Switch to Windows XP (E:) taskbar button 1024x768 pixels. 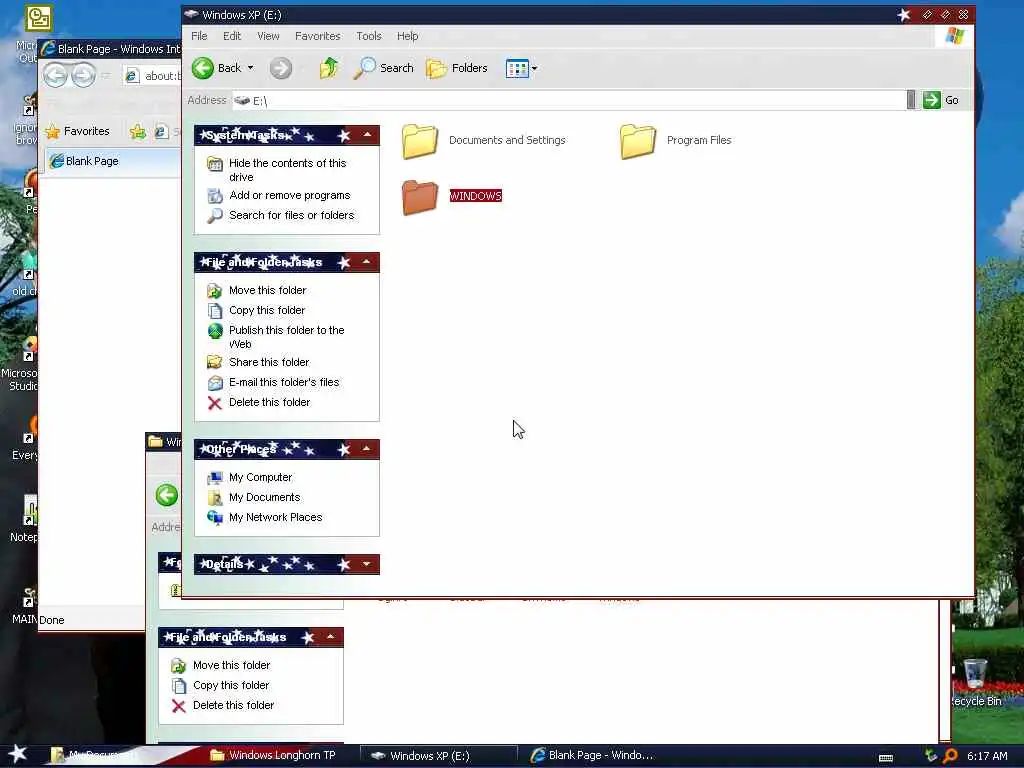(x=439, y=756)
